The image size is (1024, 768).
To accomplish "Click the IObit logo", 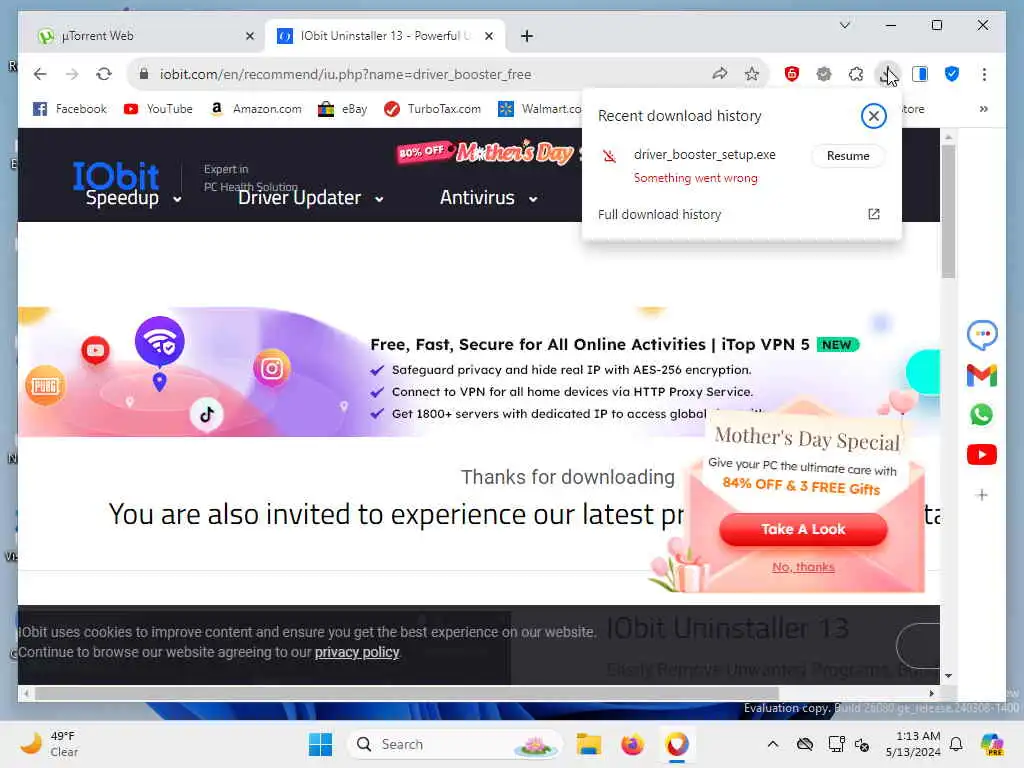I will pos(116,174).
